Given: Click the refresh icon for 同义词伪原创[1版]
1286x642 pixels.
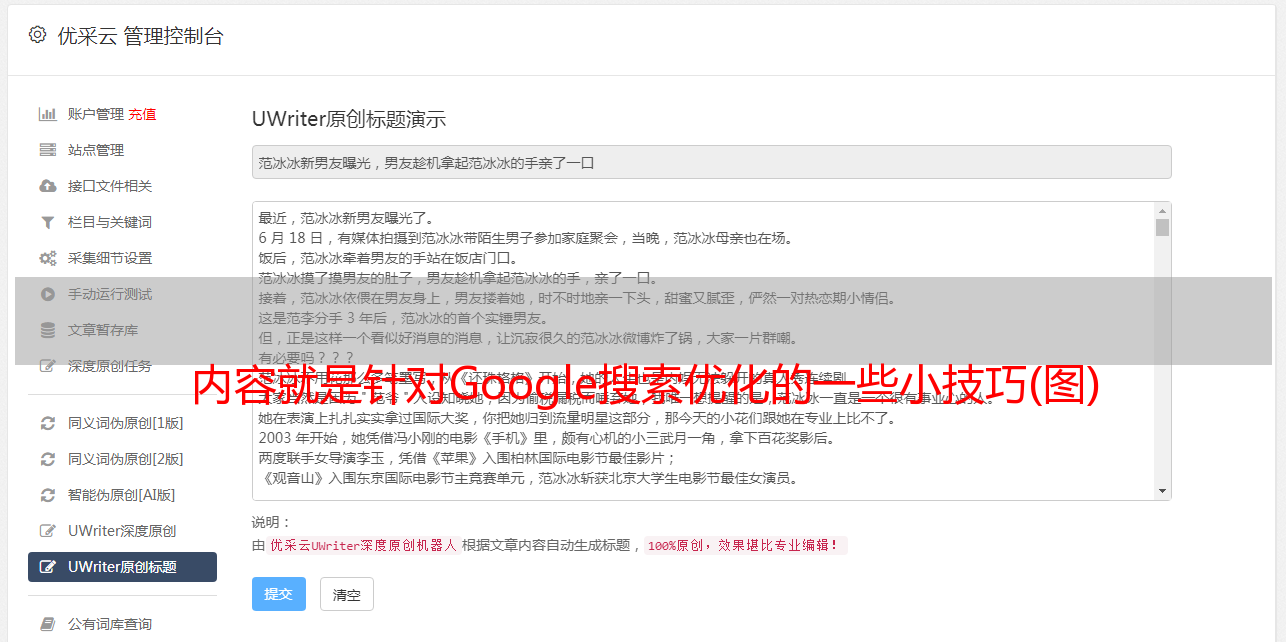Looking at the screenshot, I should click(47, 423).
